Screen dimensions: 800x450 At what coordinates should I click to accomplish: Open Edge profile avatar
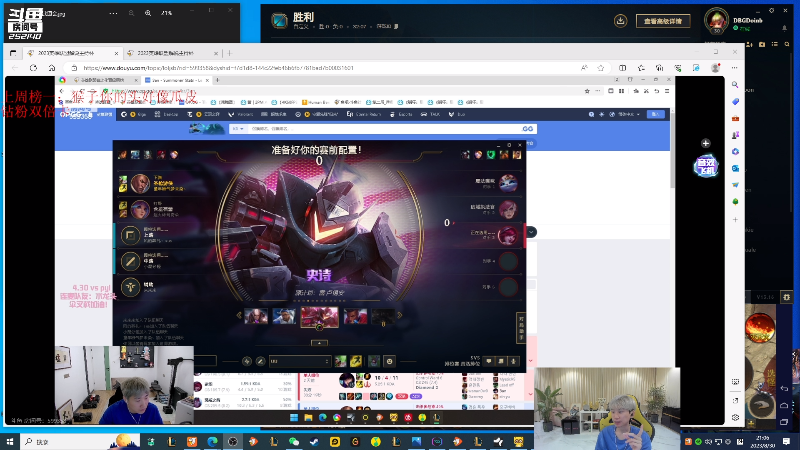715,68
